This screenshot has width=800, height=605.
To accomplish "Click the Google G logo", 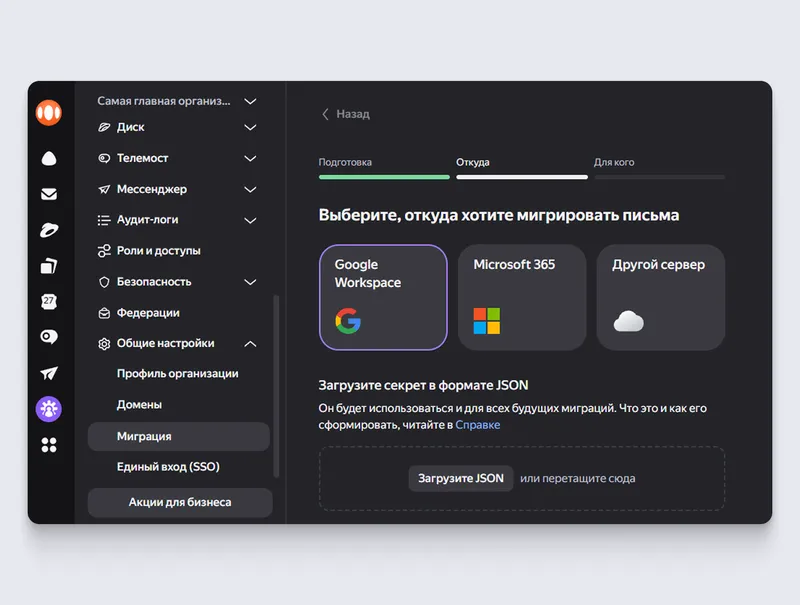I will (x=348, y=321).
